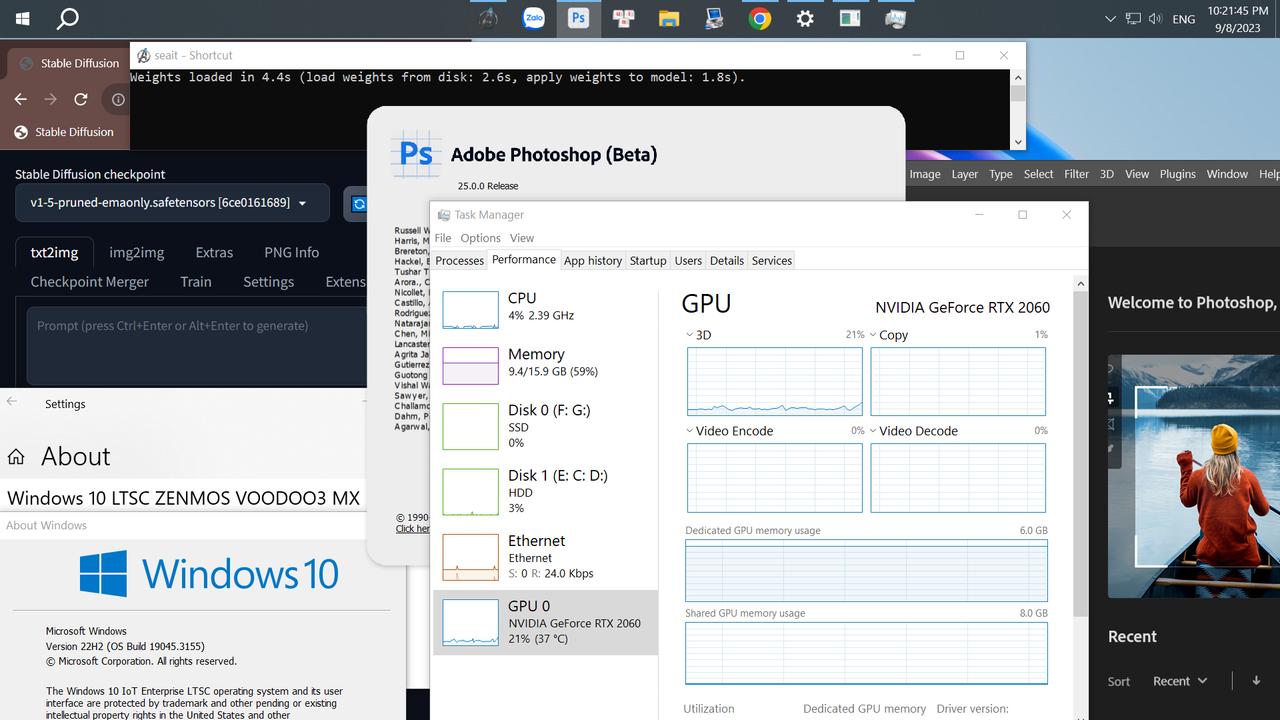Image resolution: width=1280 pixels, height=720 pixels.
Task: Click the volume speaker tray icon
Action: (1156, 19)
